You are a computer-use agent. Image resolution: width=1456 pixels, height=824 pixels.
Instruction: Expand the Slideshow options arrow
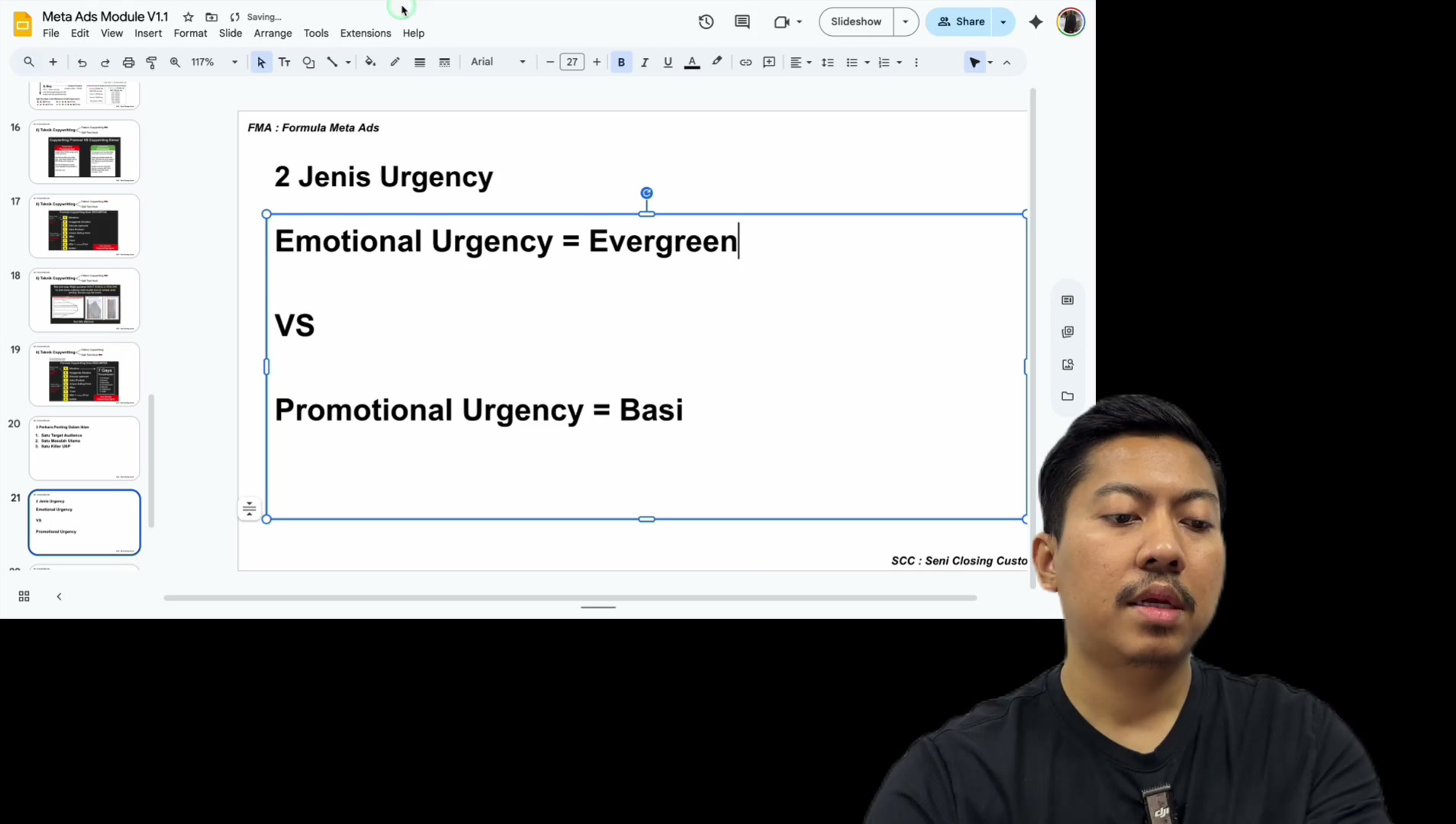pos(906,22)
